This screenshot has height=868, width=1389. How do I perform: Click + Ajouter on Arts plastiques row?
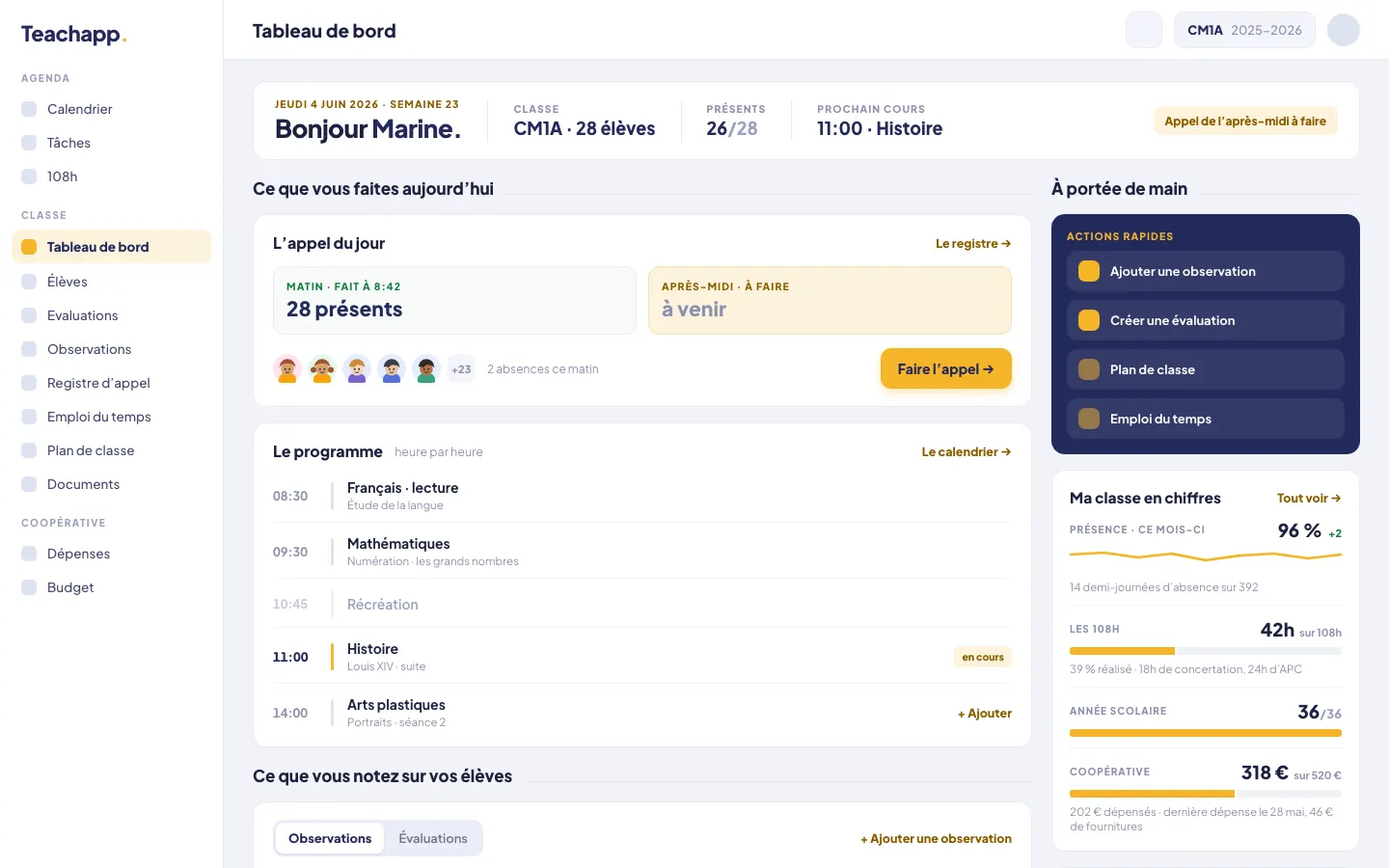click(985, 713)
